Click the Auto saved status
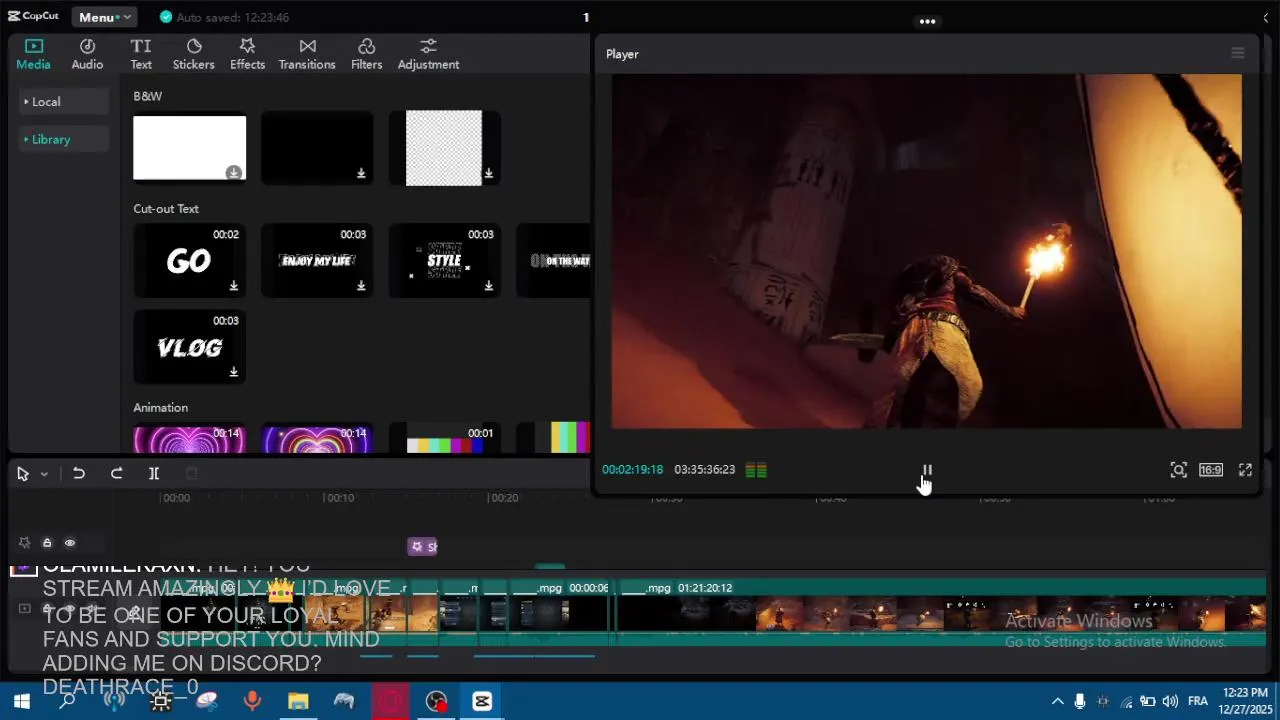 [225, 17]
